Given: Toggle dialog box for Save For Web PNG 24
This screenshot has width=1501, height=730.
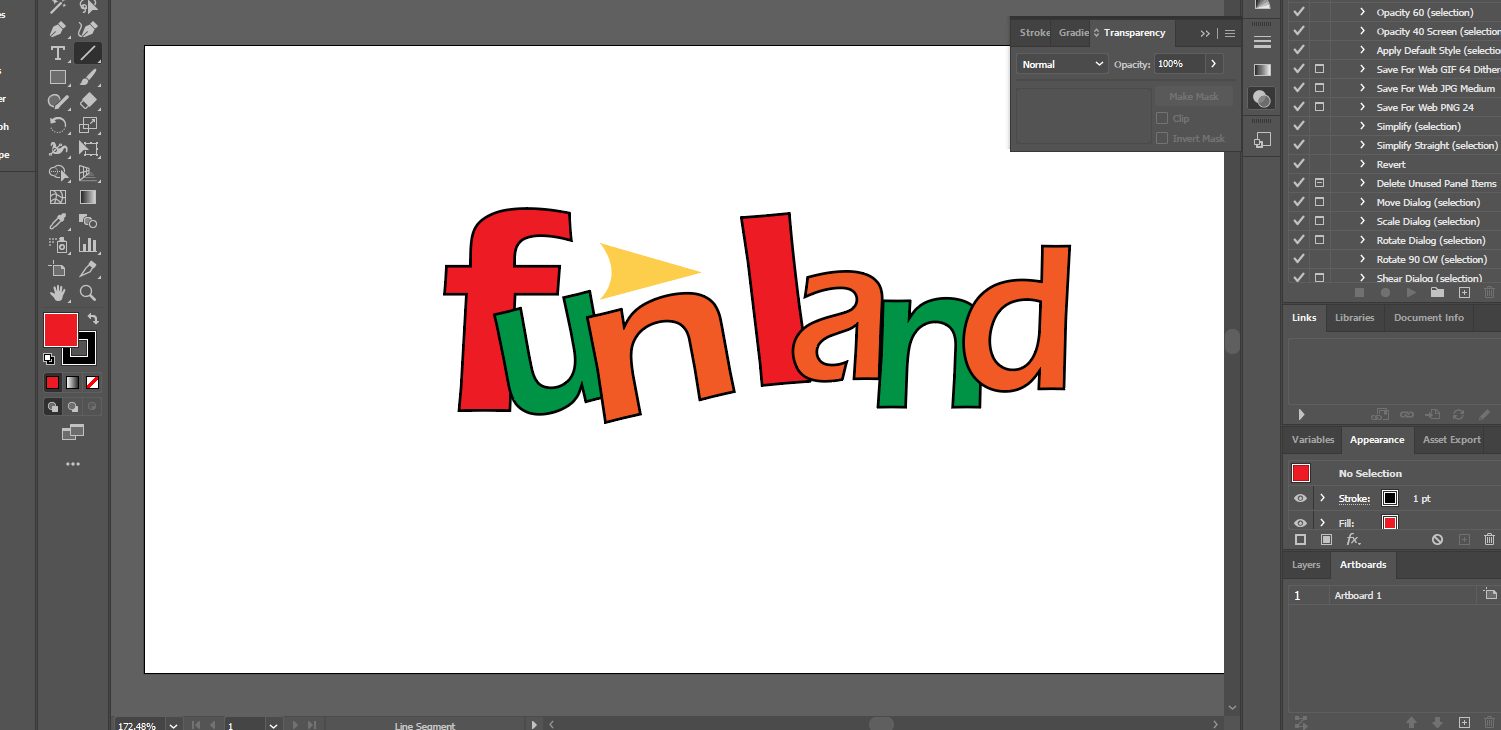Looking at the screenshot, I should (x=1319, y=107).
